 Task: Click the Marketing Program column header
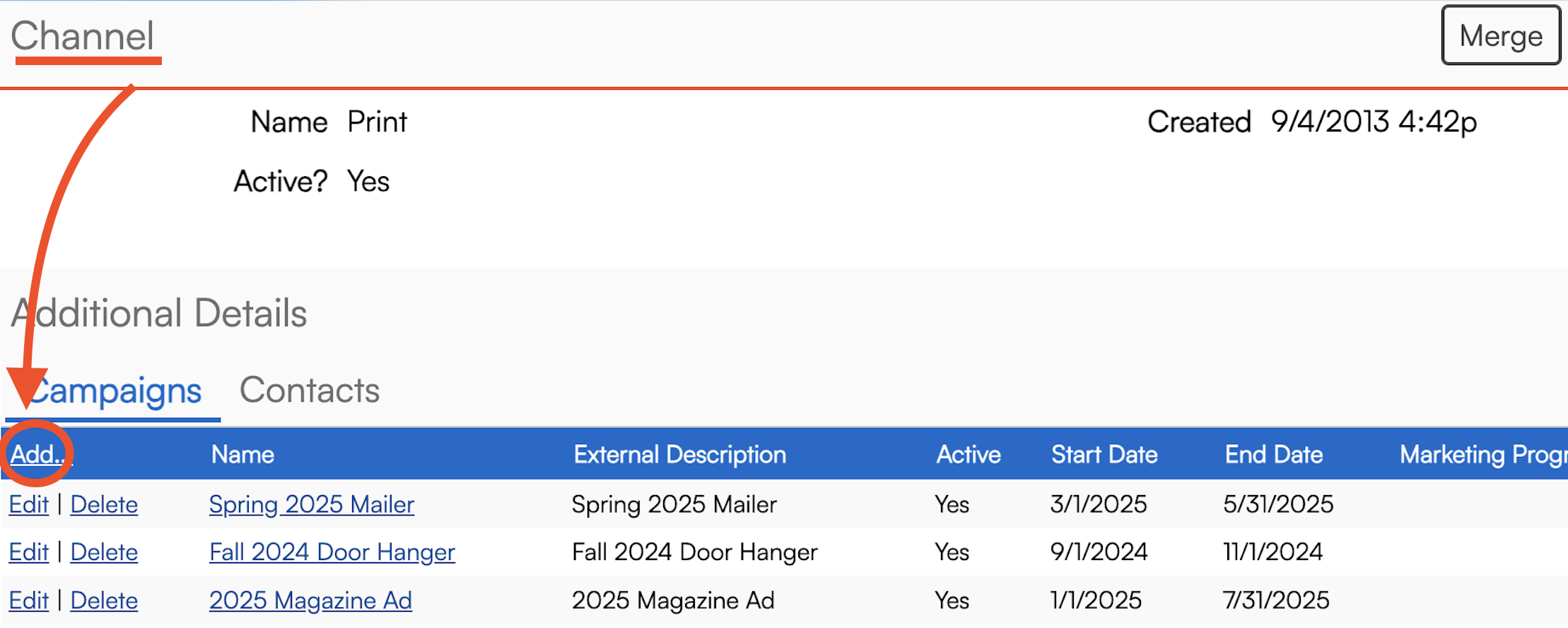pos(1482,454)
